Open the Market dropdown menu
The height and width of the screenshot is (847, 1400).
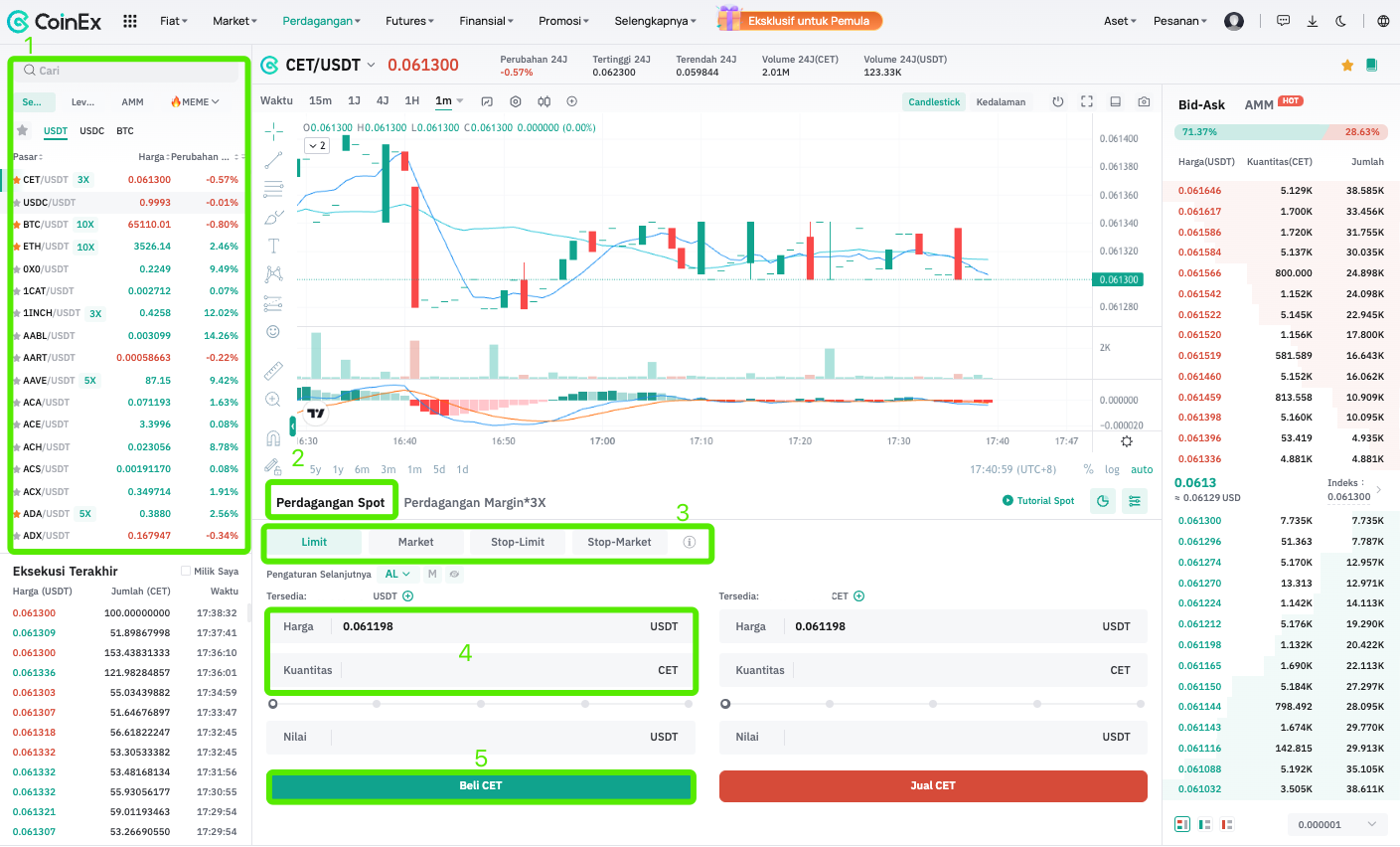pyautogui.click(x=234, y=21)
